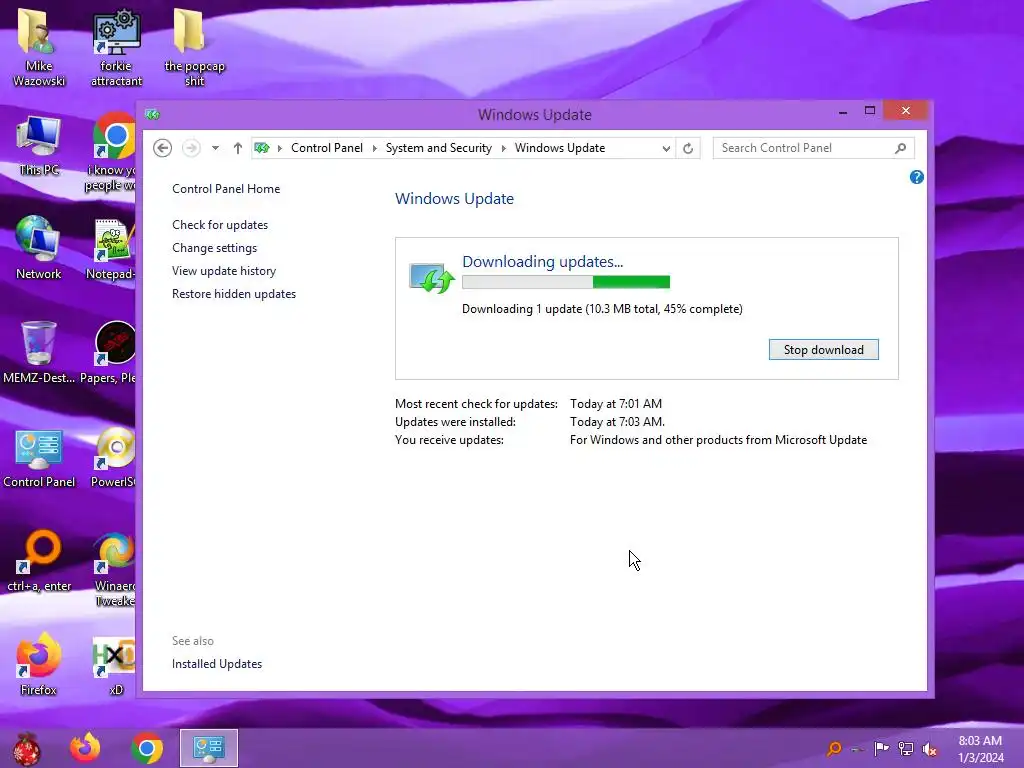The image size is (1024, 768).
Task: Click Today at 7:03 AM text
Action: click(x=617, y=422)
